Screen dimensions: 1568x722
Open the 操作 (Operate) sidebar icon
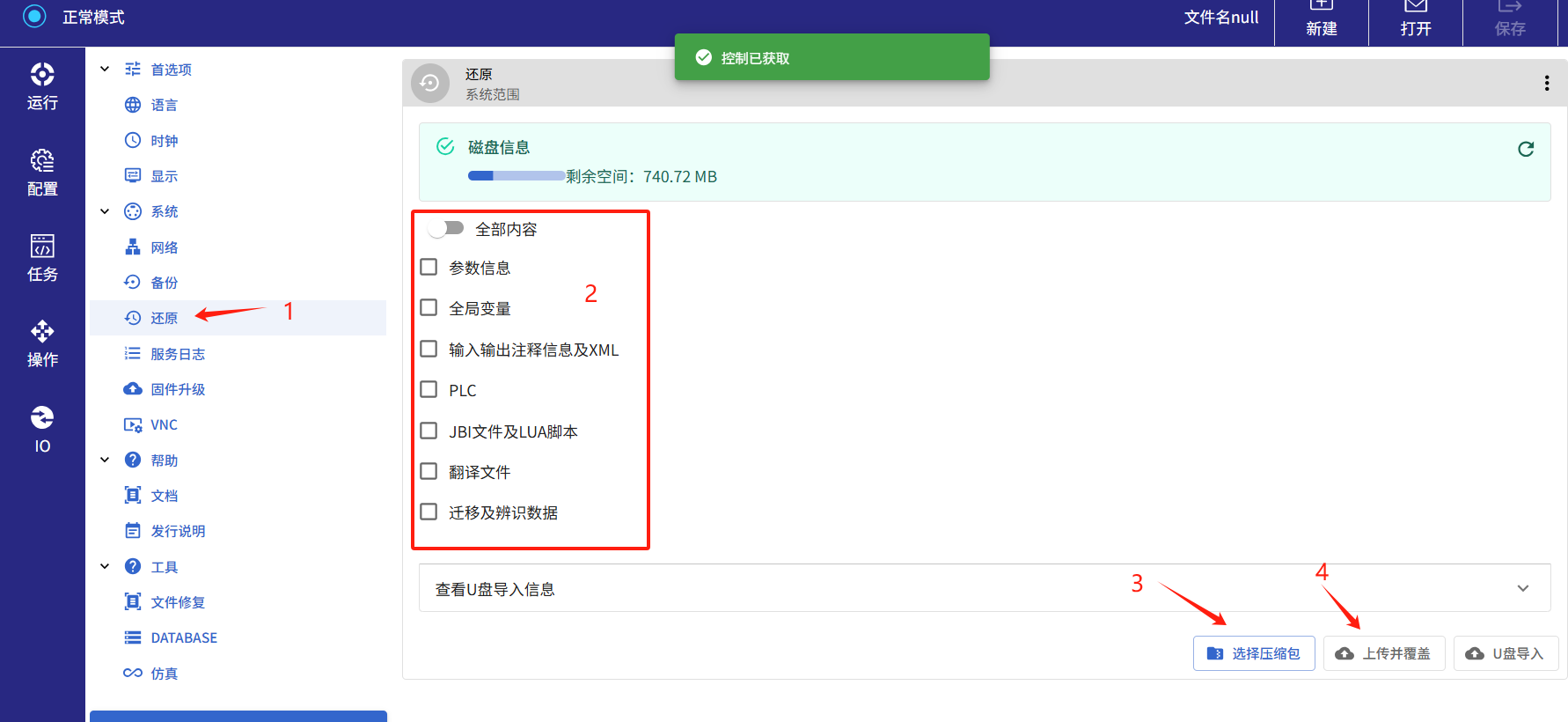click(42, 343)
